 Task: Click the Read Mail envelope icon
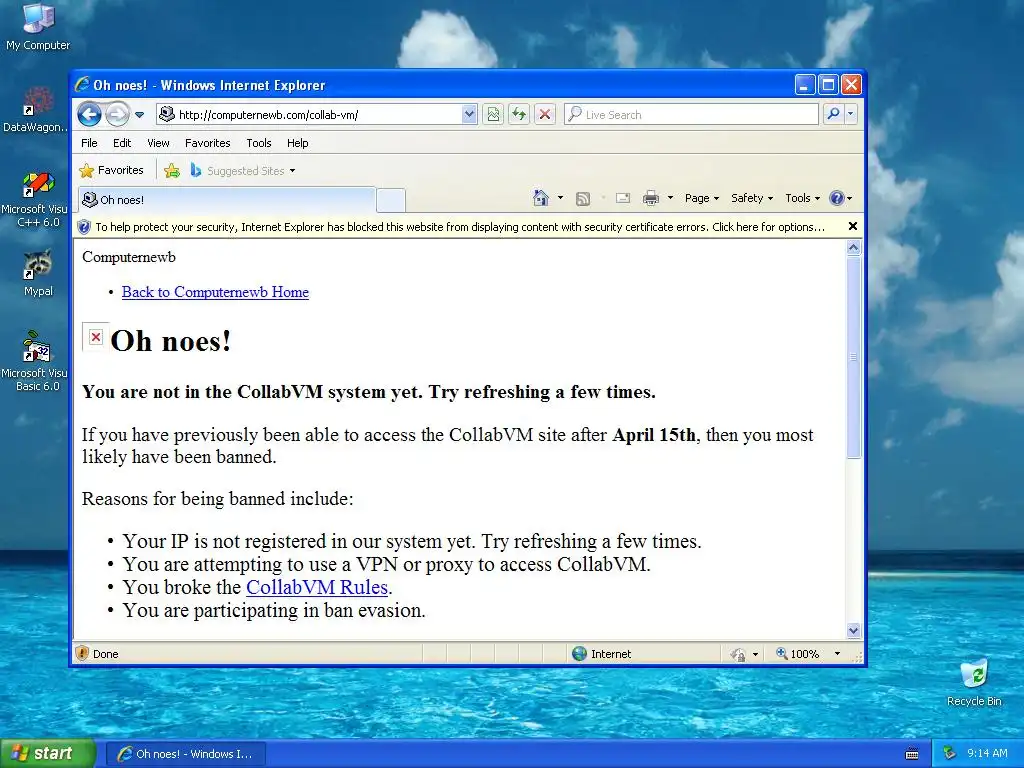pyautogui.click(x=622, y=198)
